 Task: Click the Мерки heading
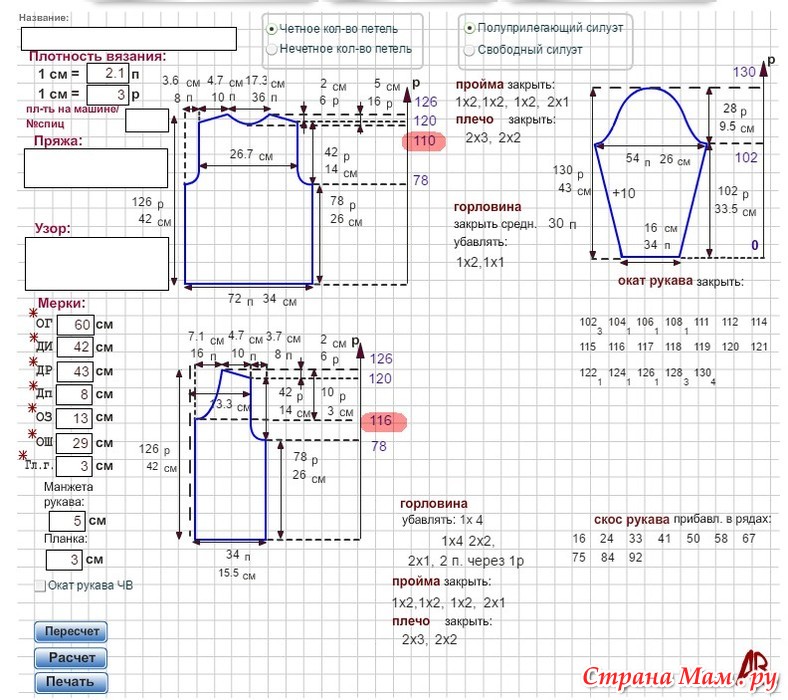pos(62,304)
